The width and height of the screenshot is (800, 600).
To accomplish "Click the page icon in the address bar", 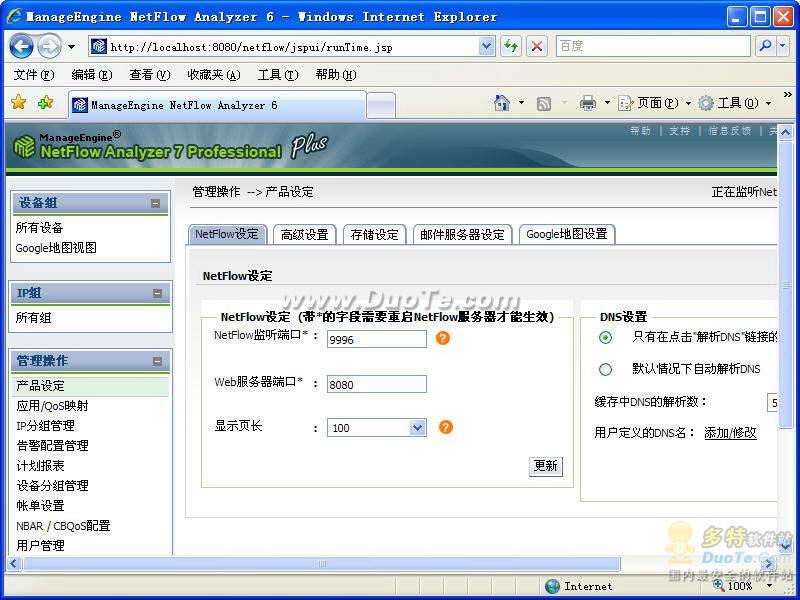I will [x=98, y=46].
